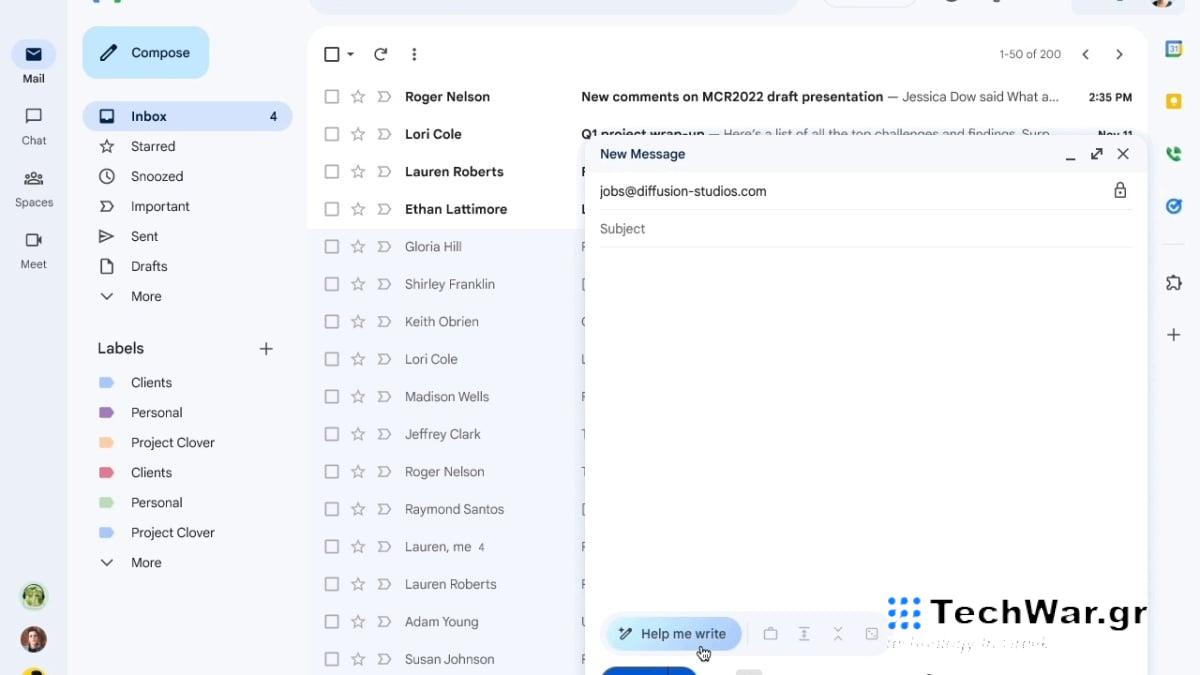Star the email from Roger Nelson
Image resolution: width=1200 pixels, height=675 pixels.
(x=357, y=96)
